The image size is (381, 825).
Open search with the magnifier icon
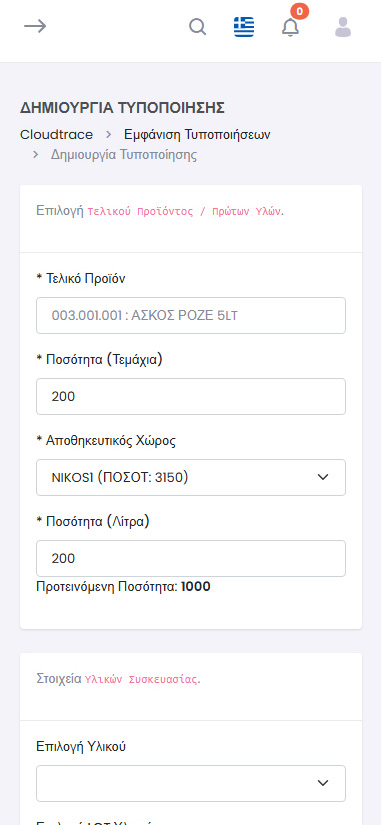pos(197,26)
